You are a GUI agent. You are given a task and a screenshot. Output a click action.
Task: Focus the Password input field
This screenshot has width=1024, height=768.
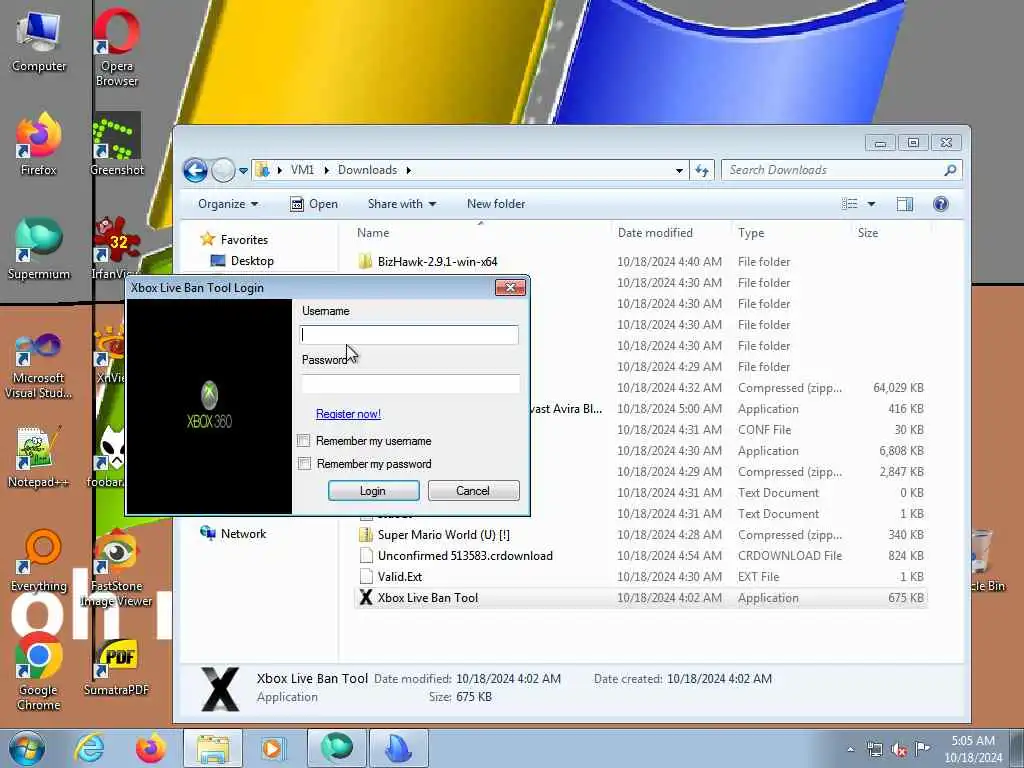tap(411, 383)
